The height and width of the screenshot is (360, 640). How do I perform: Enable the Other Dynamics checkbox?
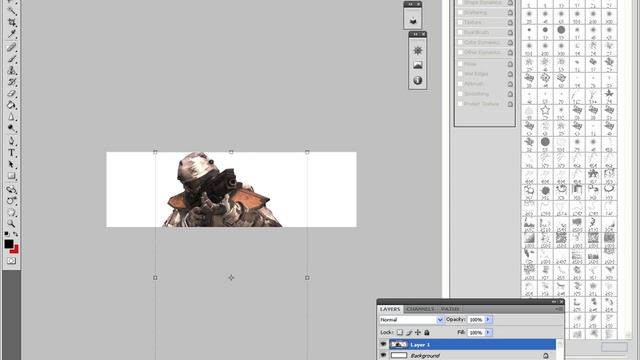460,52
